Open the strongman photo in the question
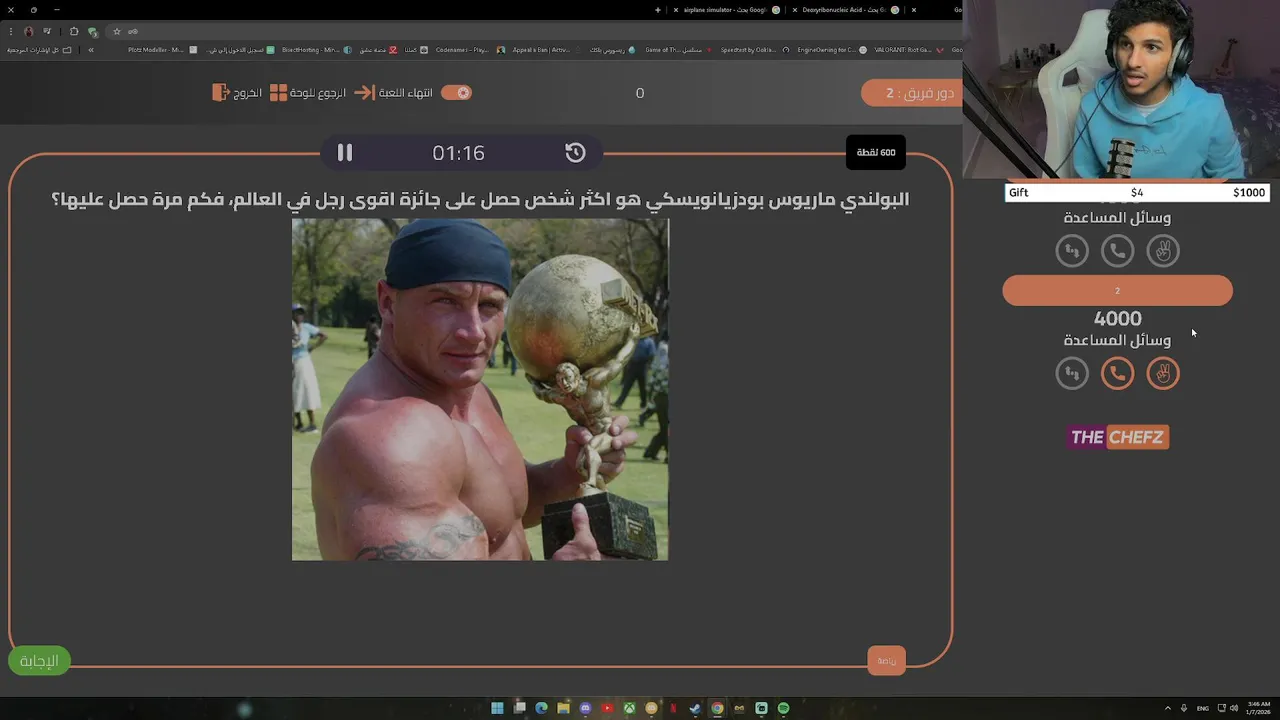1280x720 pixels. coord(480,390)
